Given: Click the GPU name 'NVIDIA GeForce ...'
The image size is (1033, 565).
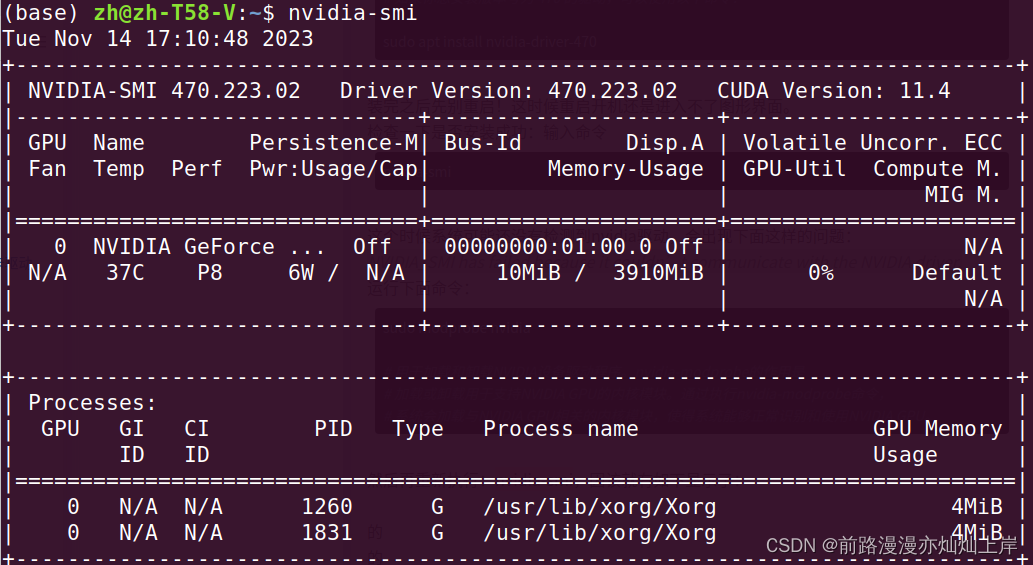Looking at the screenshot, I should coord(209,246).
